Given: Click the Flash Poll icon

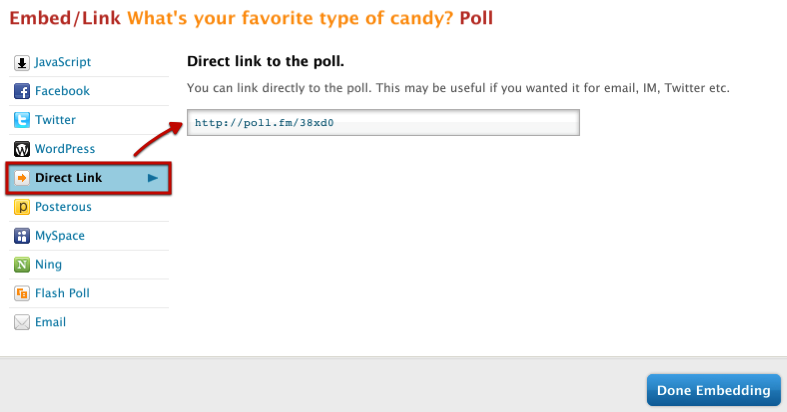Looking at the screenshot, I should 21,294.
